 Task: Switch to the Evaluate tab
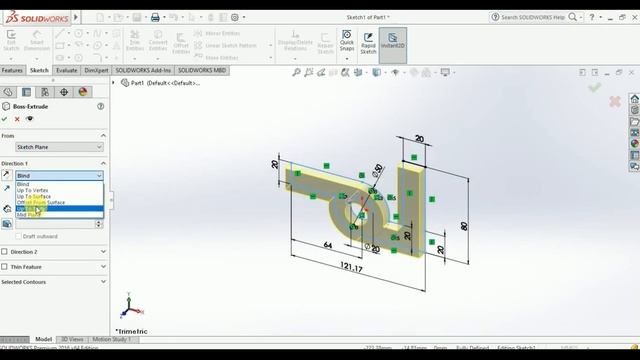coord(67,70)
